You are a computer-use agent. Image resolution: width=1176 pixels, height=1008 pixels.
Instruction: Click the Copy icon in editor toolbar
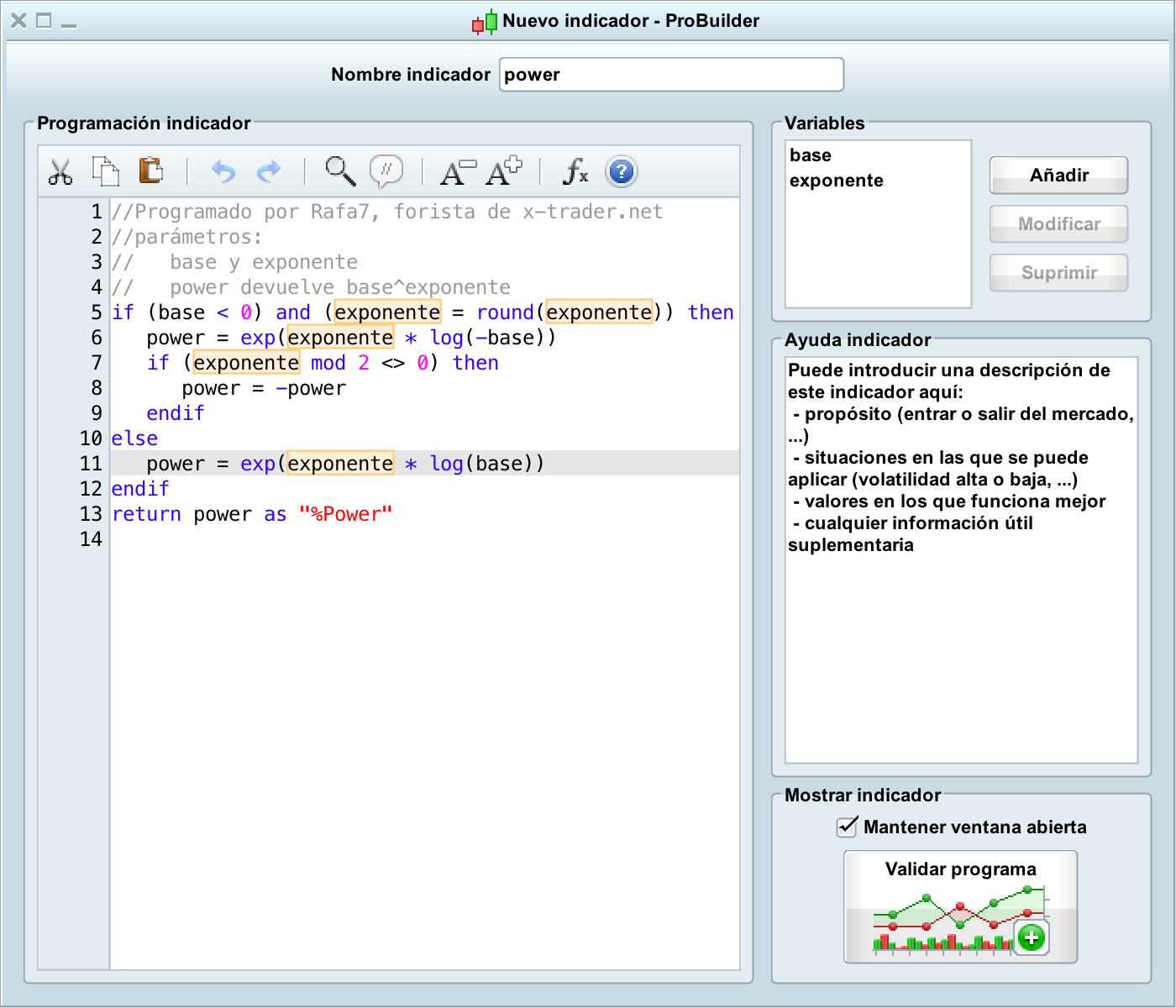point(105,171)
